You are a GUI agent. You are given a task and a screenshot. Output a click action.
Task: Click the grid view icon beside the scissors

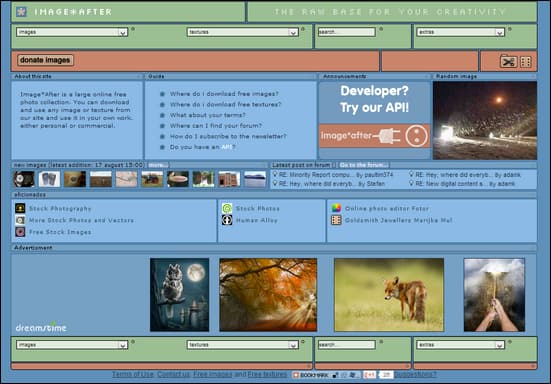tap(526, 62)
